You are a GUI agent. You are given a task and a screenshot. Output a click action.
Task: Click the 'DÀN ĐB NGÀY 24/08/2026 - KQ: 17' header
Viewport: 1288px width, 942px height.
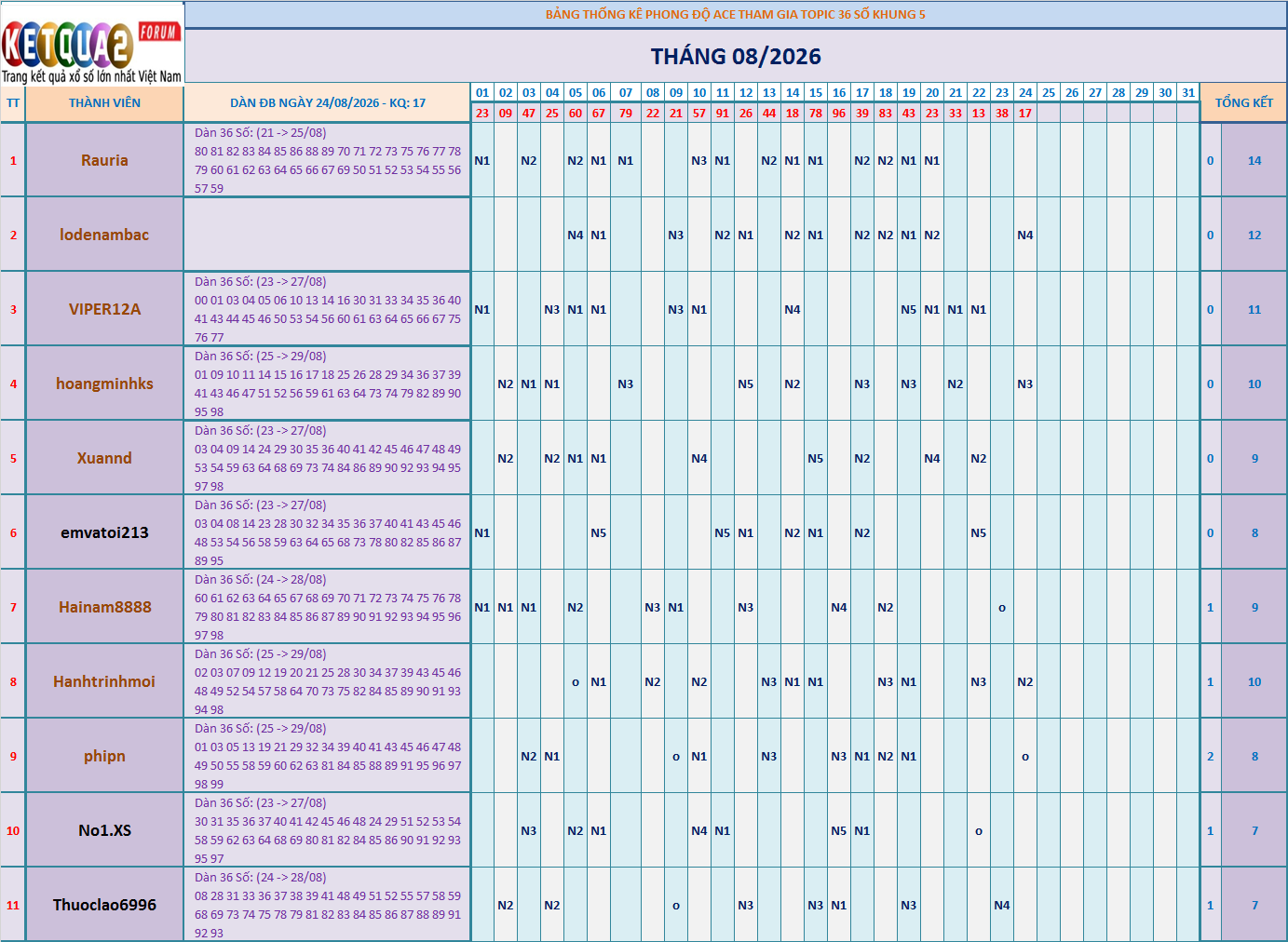click(x=328, y=103)
